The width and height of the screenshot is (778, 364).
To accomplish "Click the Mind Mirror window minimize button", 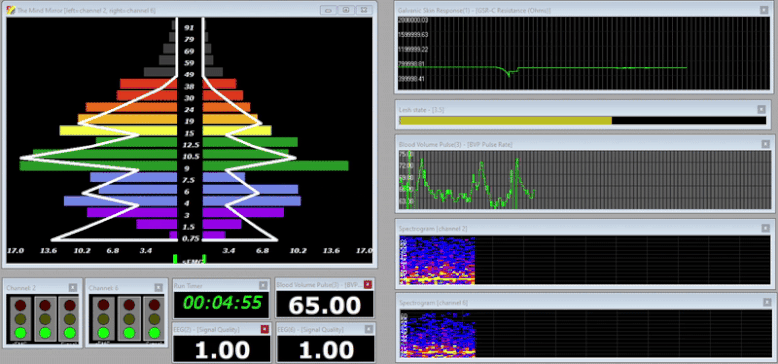I will point(328,10).
